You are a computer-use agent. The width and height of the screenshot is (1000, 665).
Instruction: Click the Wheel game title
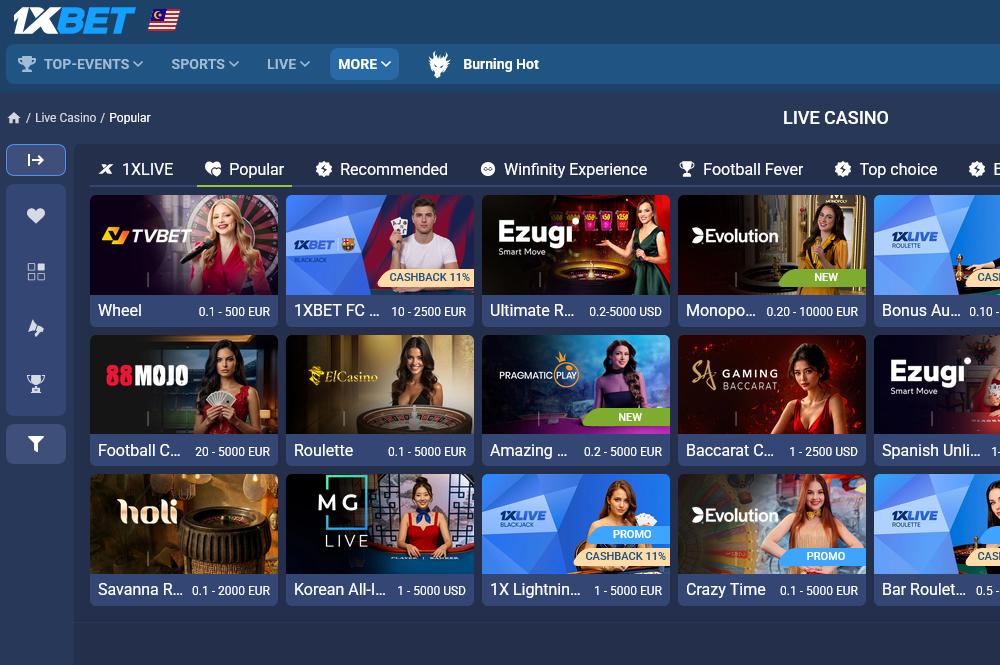pyautogui.click(x=120, y=311)
